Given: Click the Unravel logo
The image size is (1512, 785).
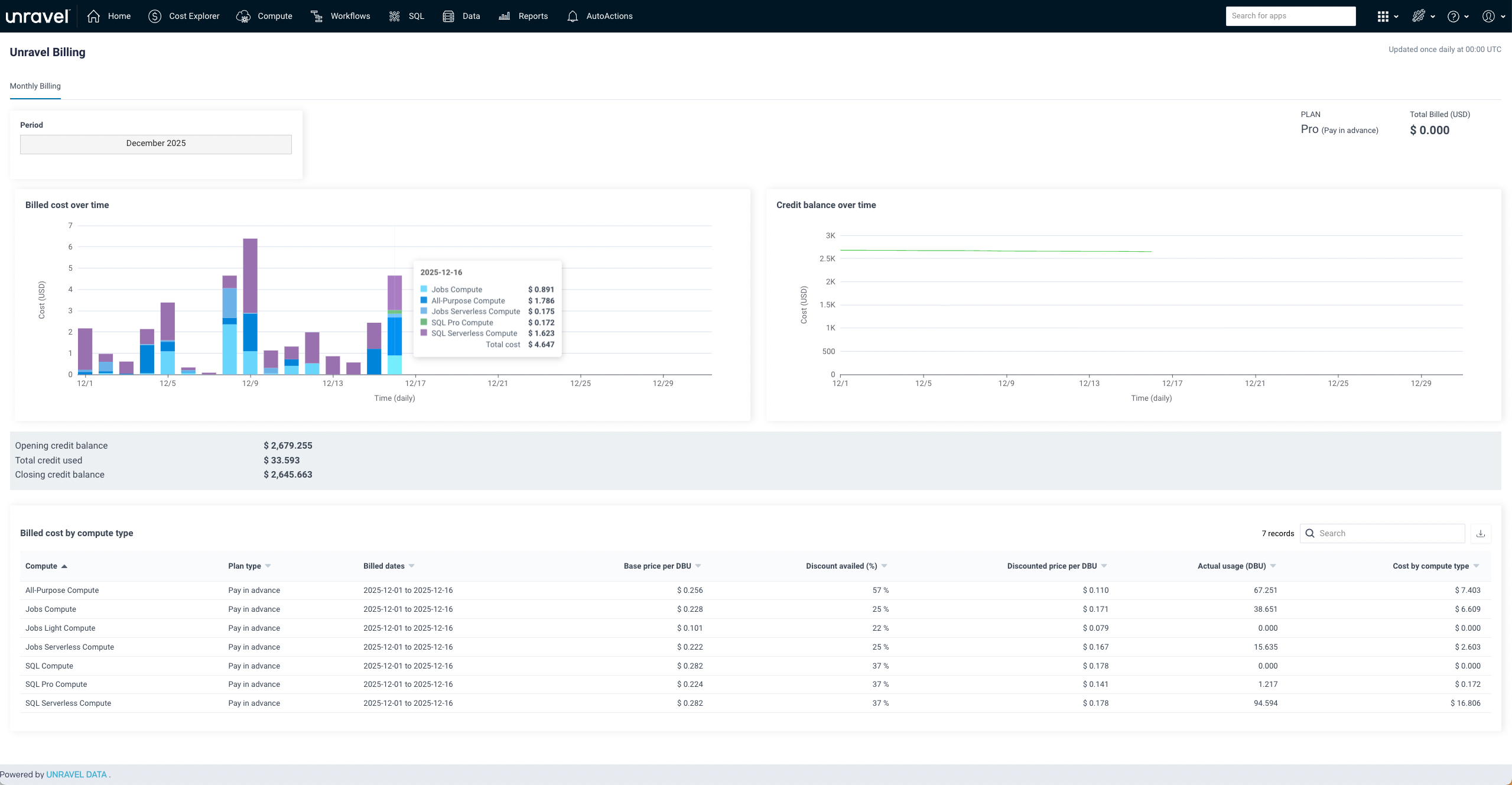Looking at the screenshot, I should [x=37, y=16].
